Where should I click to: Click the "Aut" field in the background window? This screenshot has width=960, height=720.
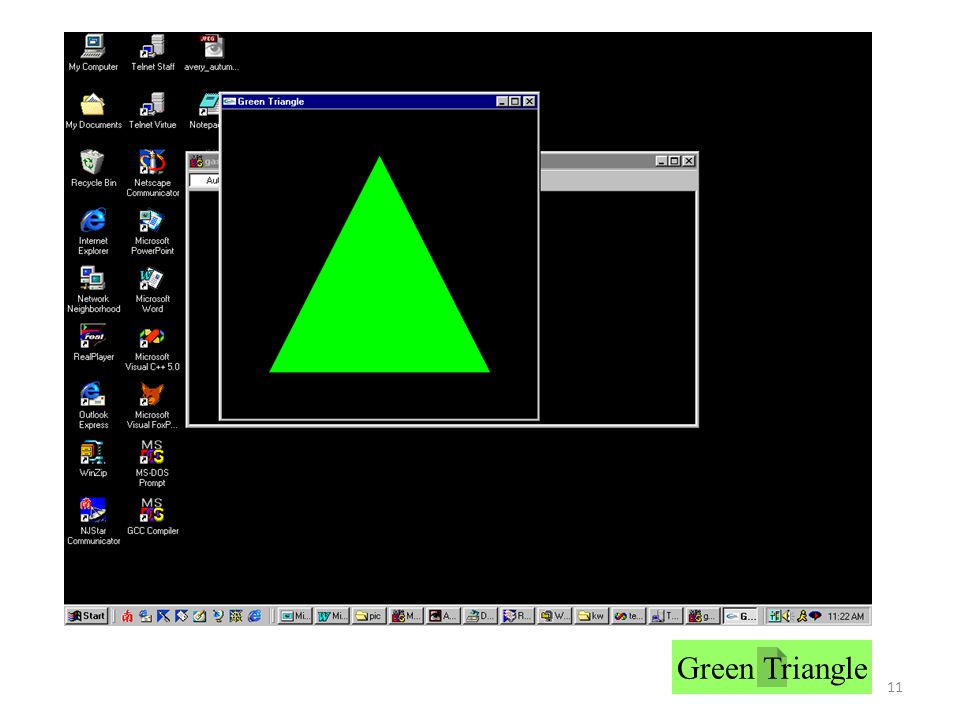[x=205, y=181]
